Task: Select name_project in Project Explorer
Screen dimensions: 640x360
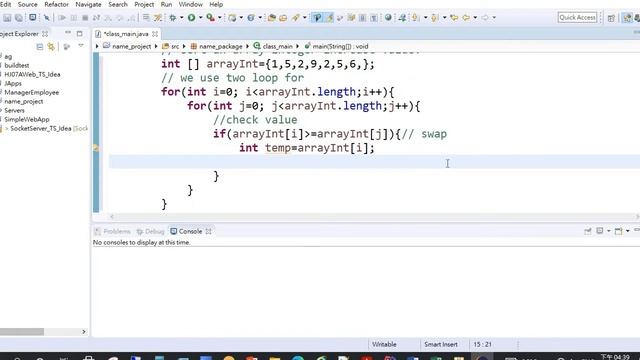Action: pos(24,102)
